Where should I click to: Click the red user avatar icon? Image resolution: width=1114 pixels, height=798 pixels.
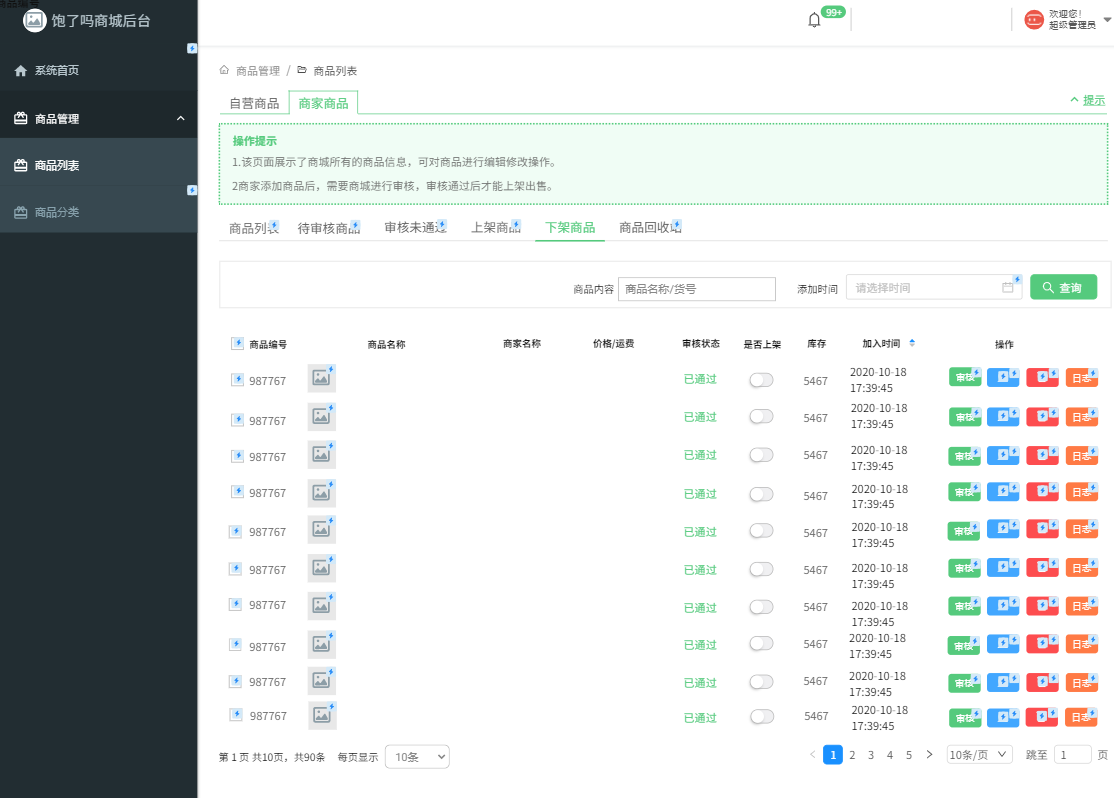(x=1034, y=19)
